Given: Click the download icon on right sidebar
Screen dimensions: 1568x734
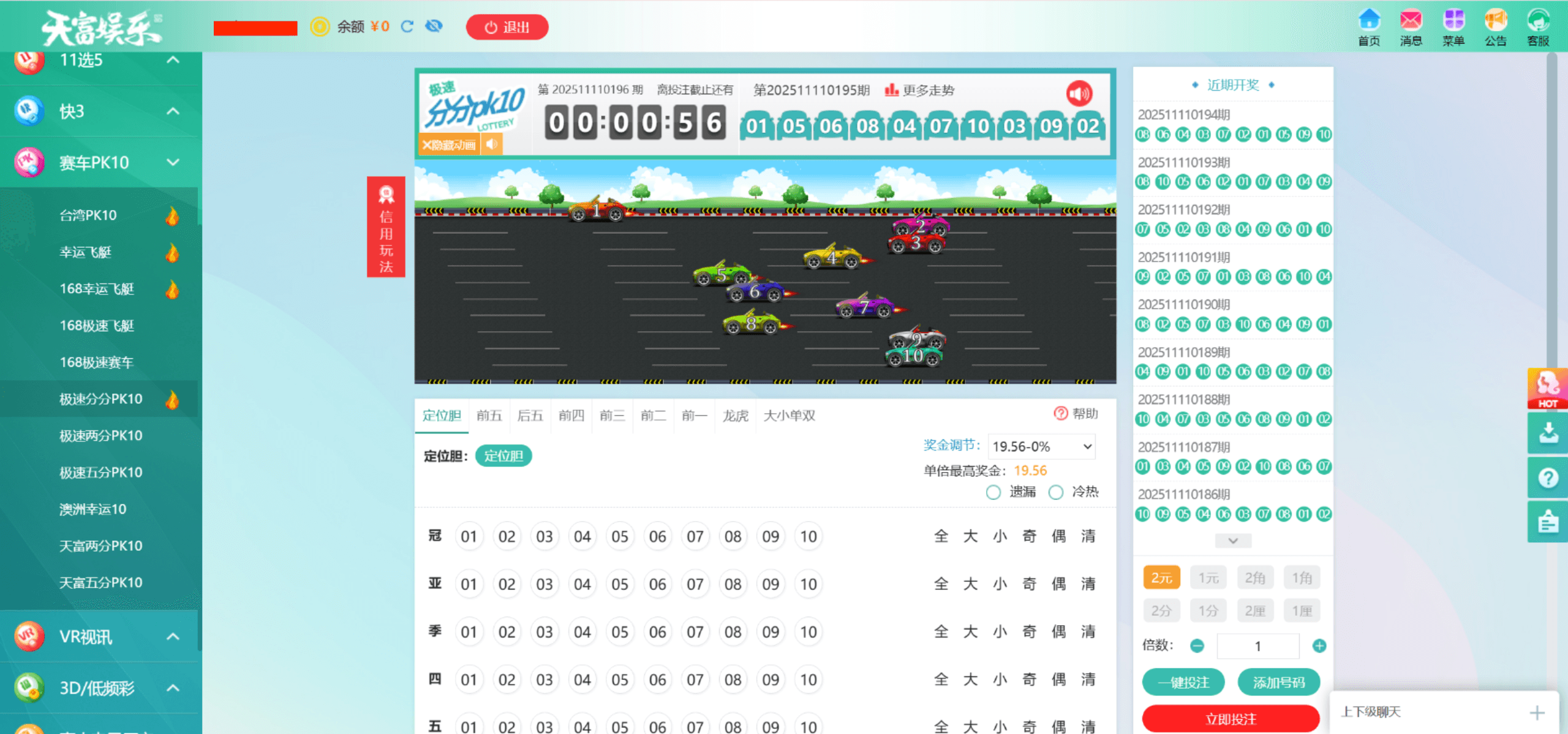Looking at the screenshot, I should pos(1548,433).
